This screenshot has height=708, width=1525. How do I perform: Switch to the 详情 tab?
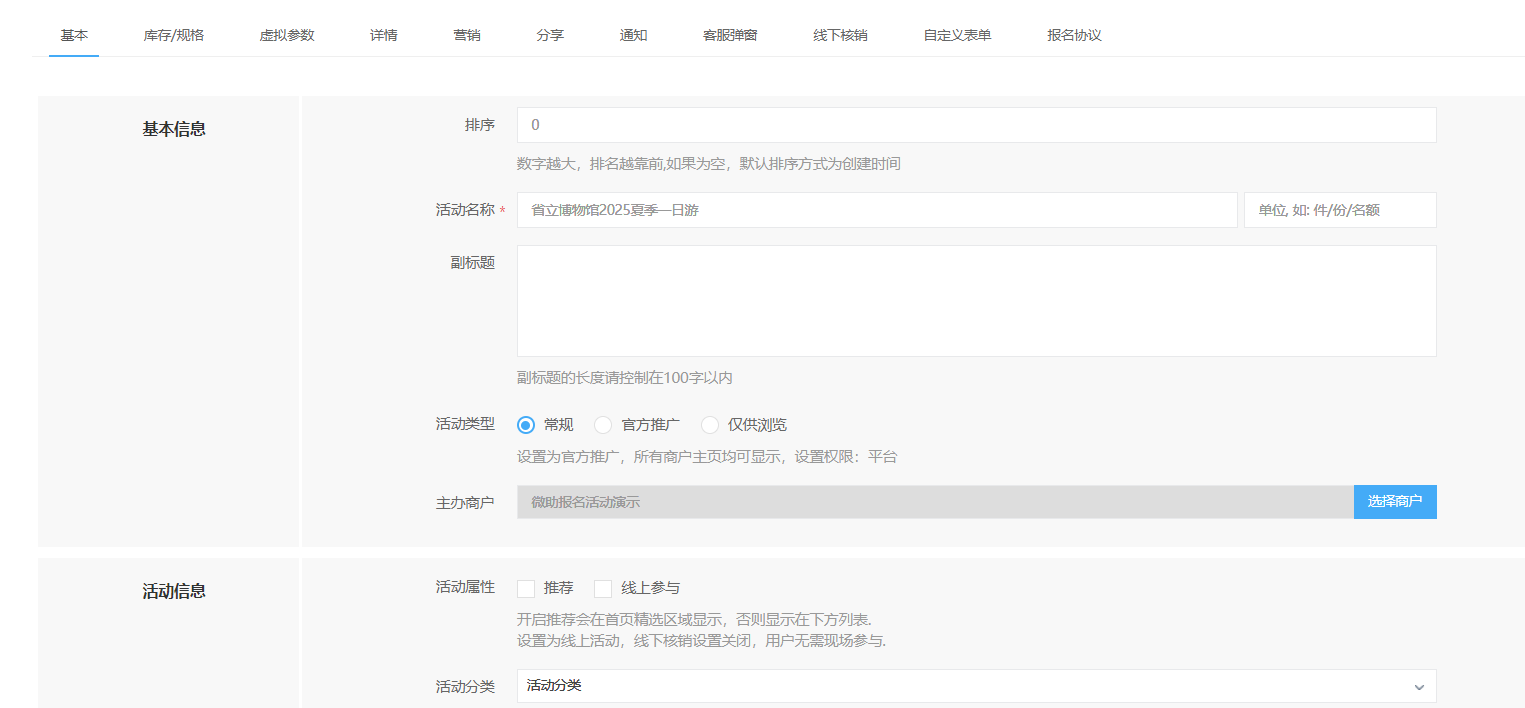click(x=383, y=34)
